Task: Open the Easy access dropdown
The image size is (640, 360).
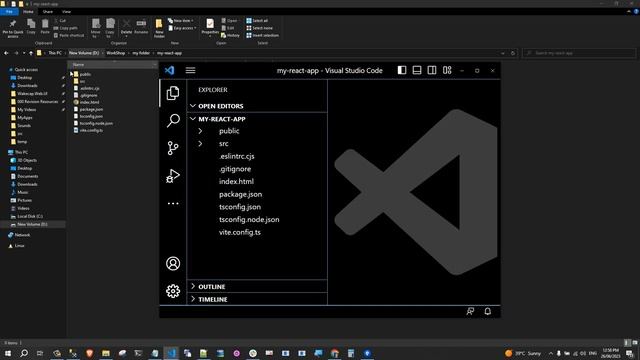Action: click(x=182, y=28)
